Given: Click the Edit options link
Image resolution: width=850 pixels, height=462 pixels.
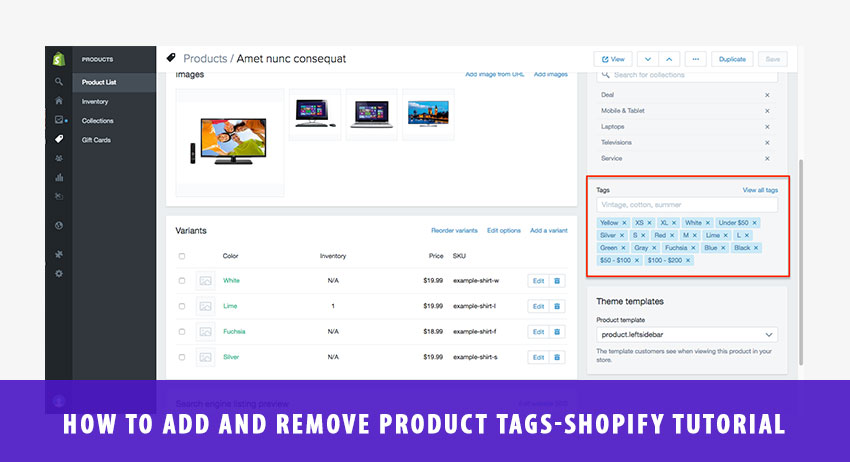Looking at the screenshot, I should [x=504, y=230].
